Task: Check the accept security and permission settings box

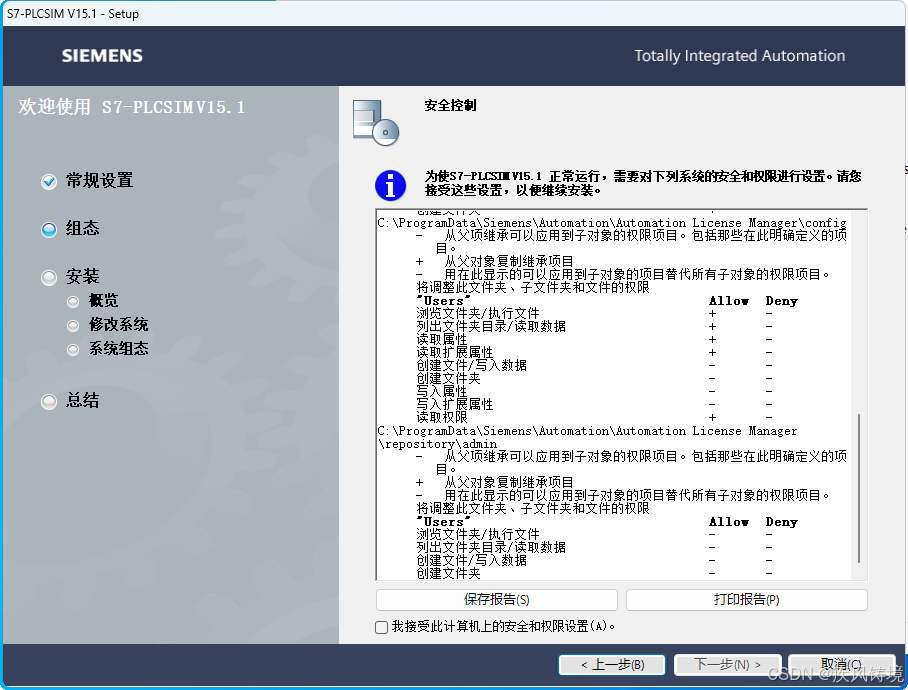Action: pyautogui.click(x=382, y=627)
